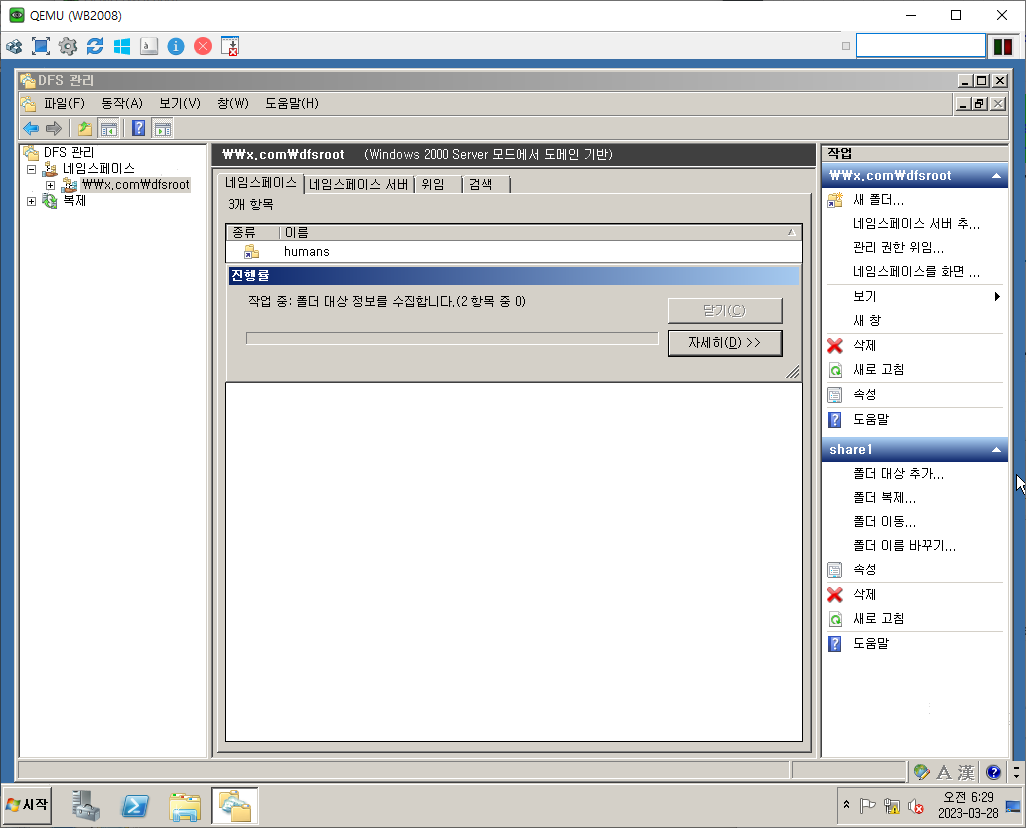1026x828 pixels.
Task: Collapse the 네임스페이스 tree node
Action: tap(31, 169)
